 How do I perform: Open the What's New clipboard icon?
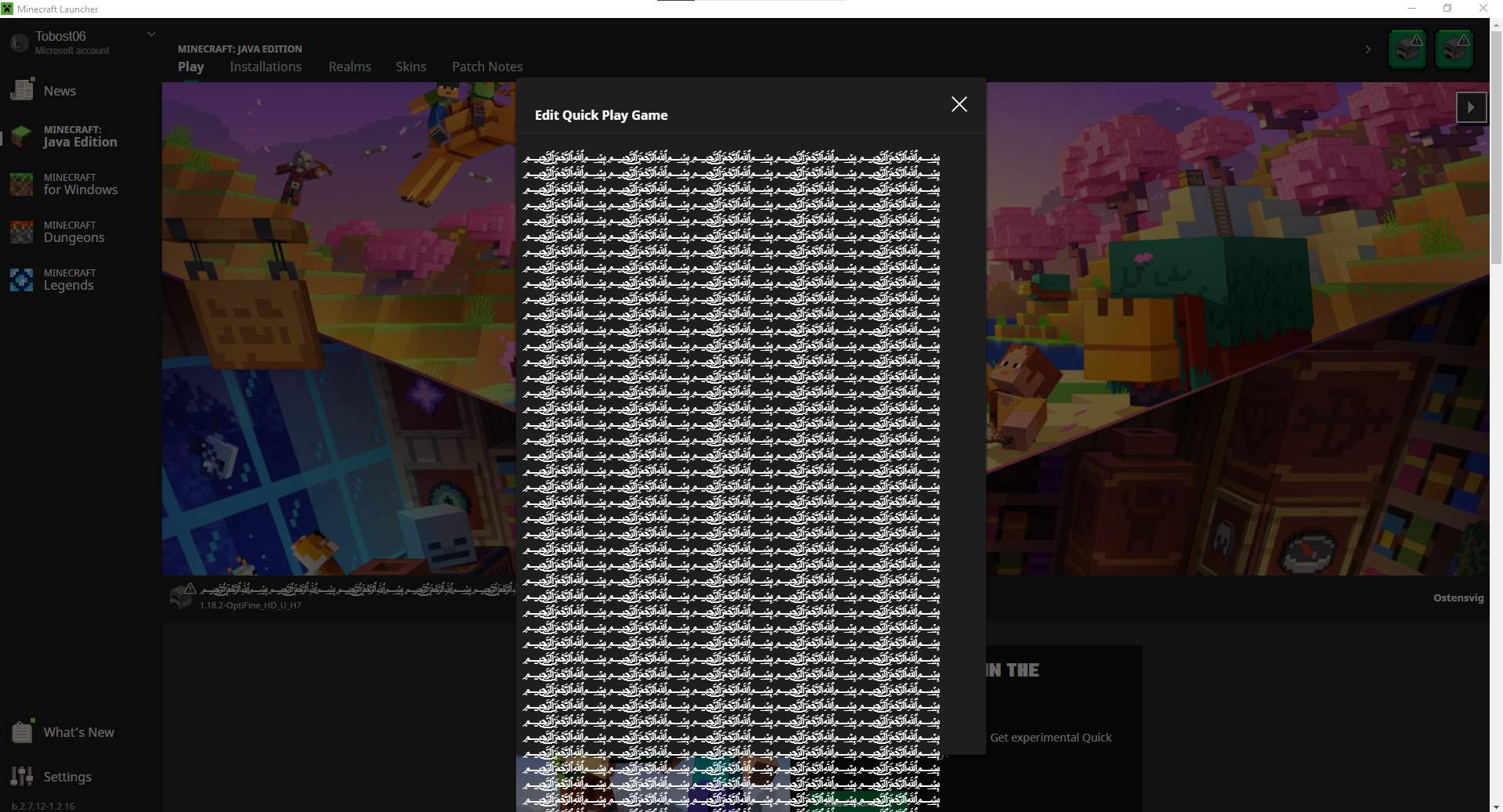(x=22, y=731)
